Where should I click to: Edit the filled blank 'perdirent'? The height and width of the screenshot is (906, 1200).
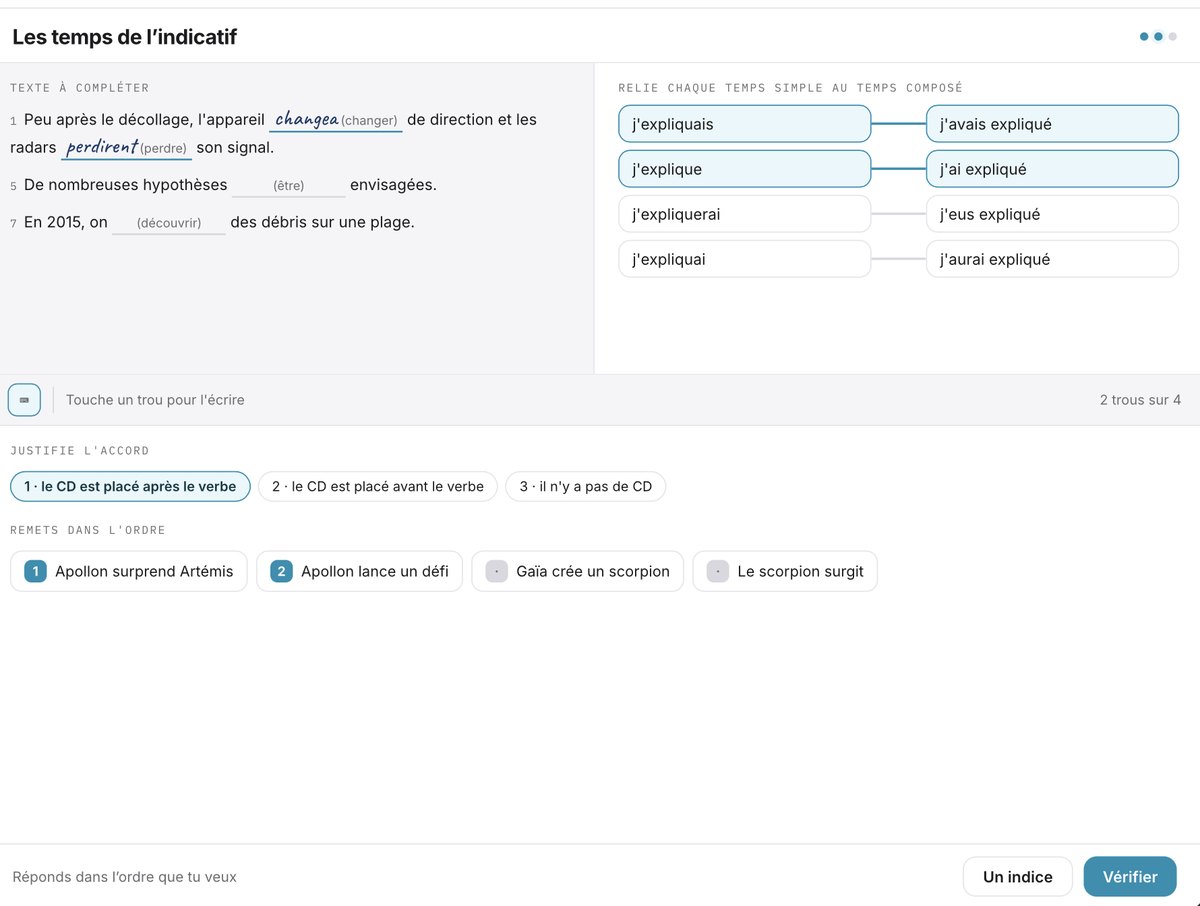126,148
